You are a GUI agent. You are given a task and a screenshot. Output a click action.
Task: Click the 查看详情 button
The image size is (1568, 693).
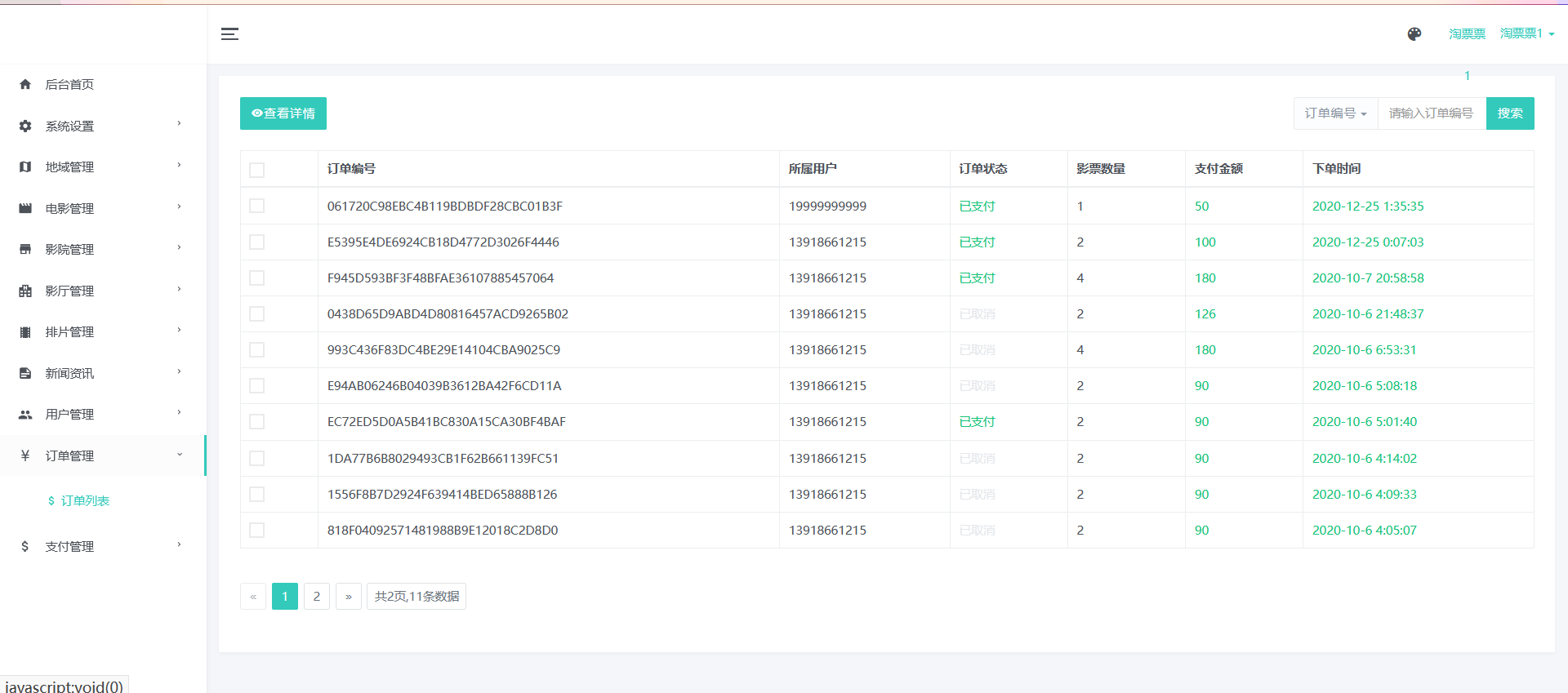pos(283,113)
